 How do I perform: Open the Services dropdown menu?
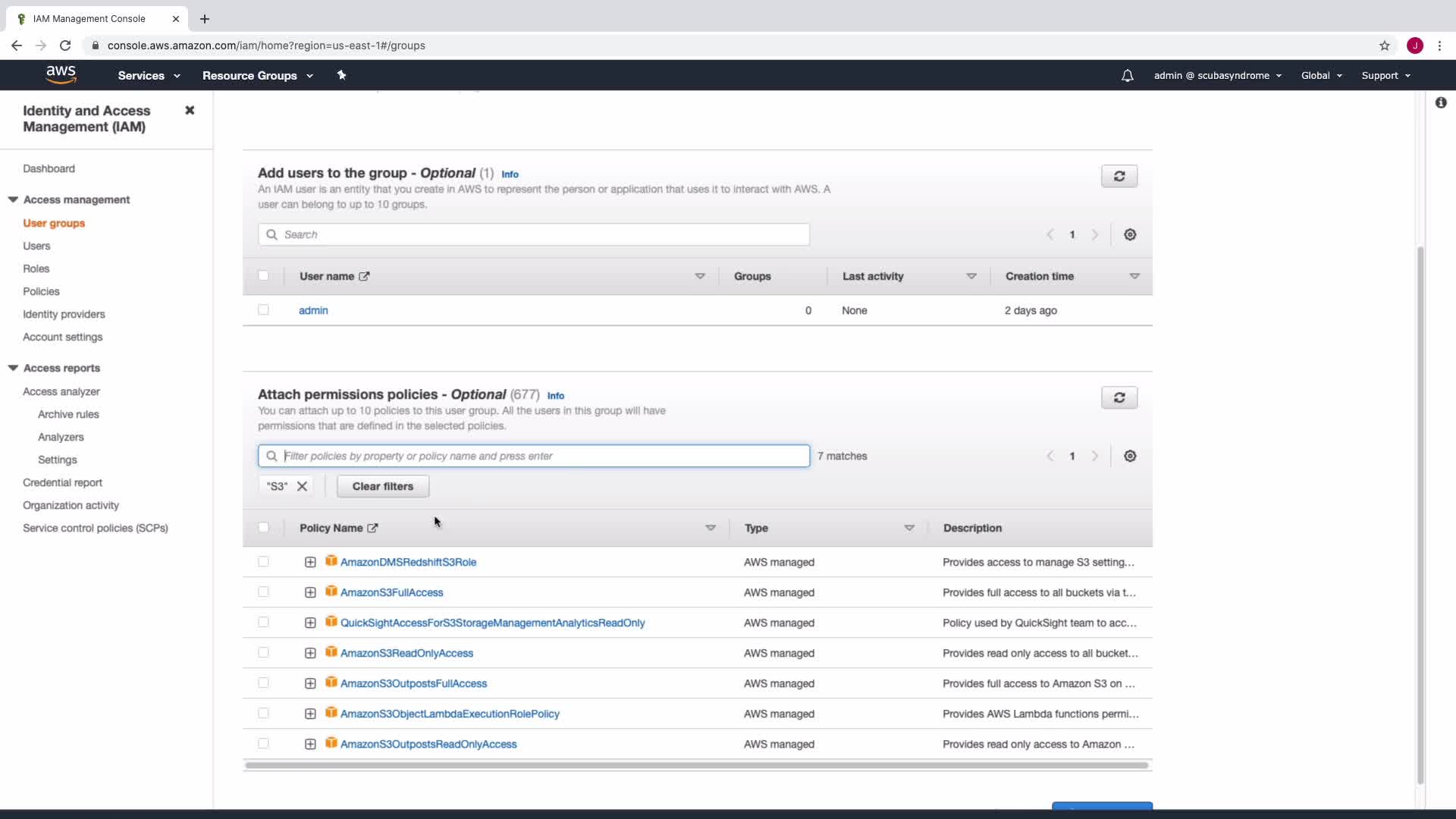click(149, 75)
